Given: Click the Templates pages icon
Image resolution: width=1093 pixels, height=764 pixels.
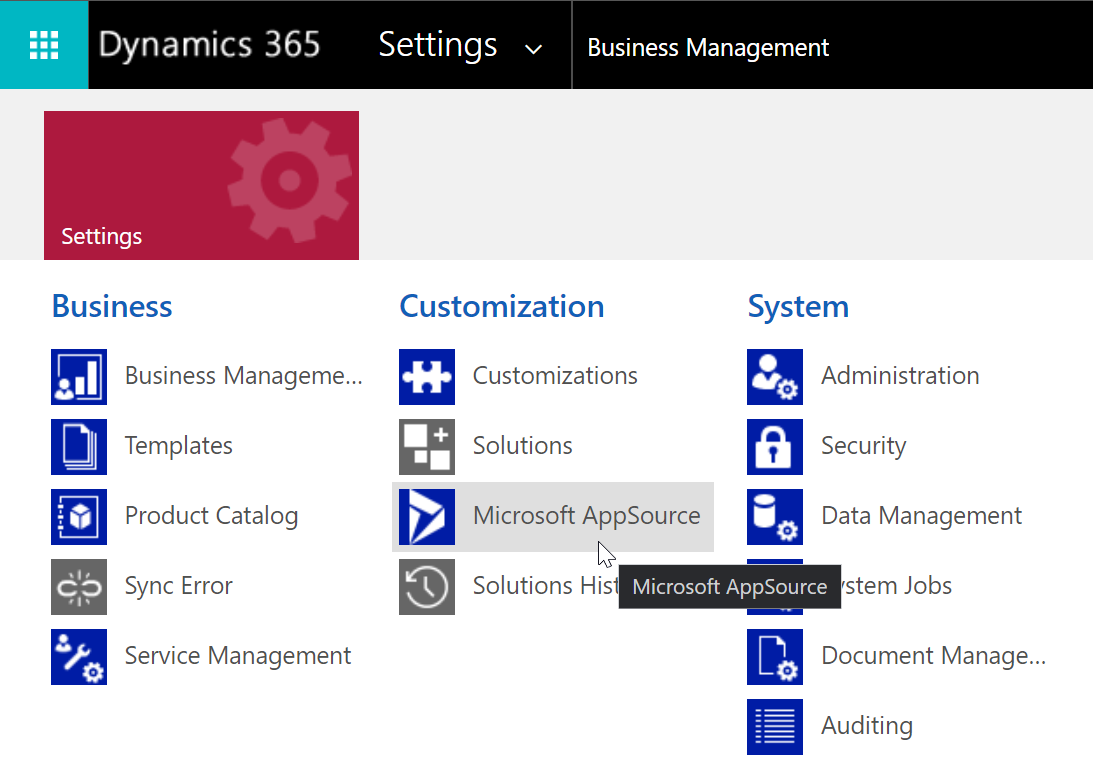Looking at the screenshot, I should [x=79, y=447].
